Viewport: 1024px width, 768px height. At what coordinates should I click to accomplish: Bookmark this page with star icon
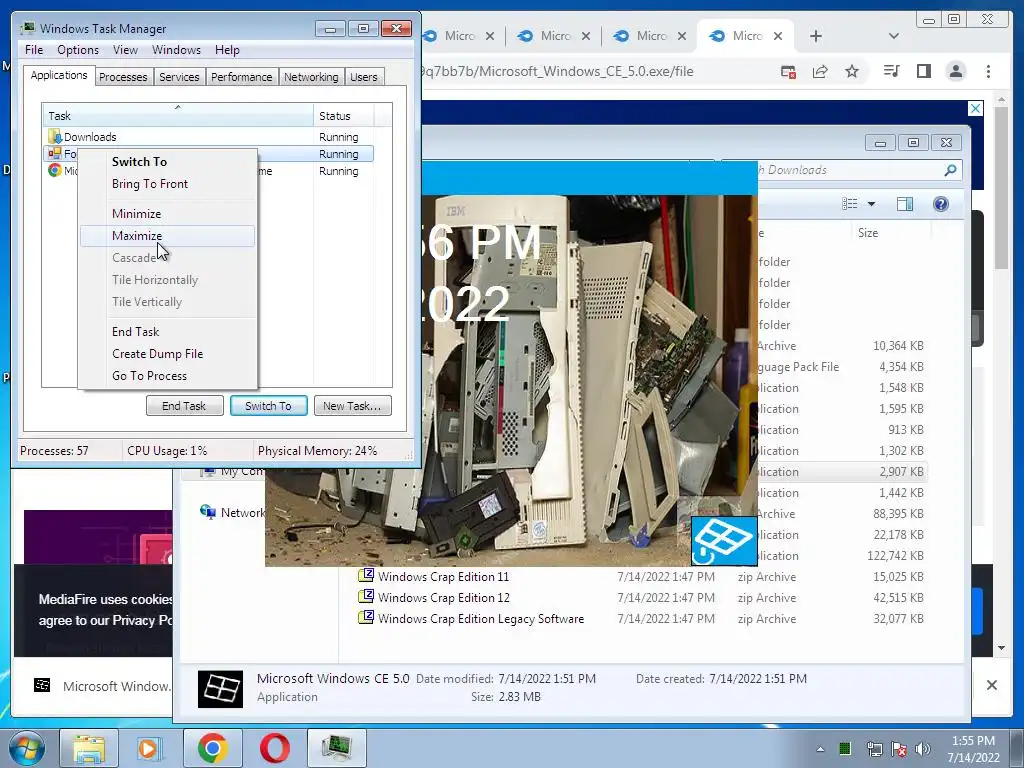coord(852,71)
